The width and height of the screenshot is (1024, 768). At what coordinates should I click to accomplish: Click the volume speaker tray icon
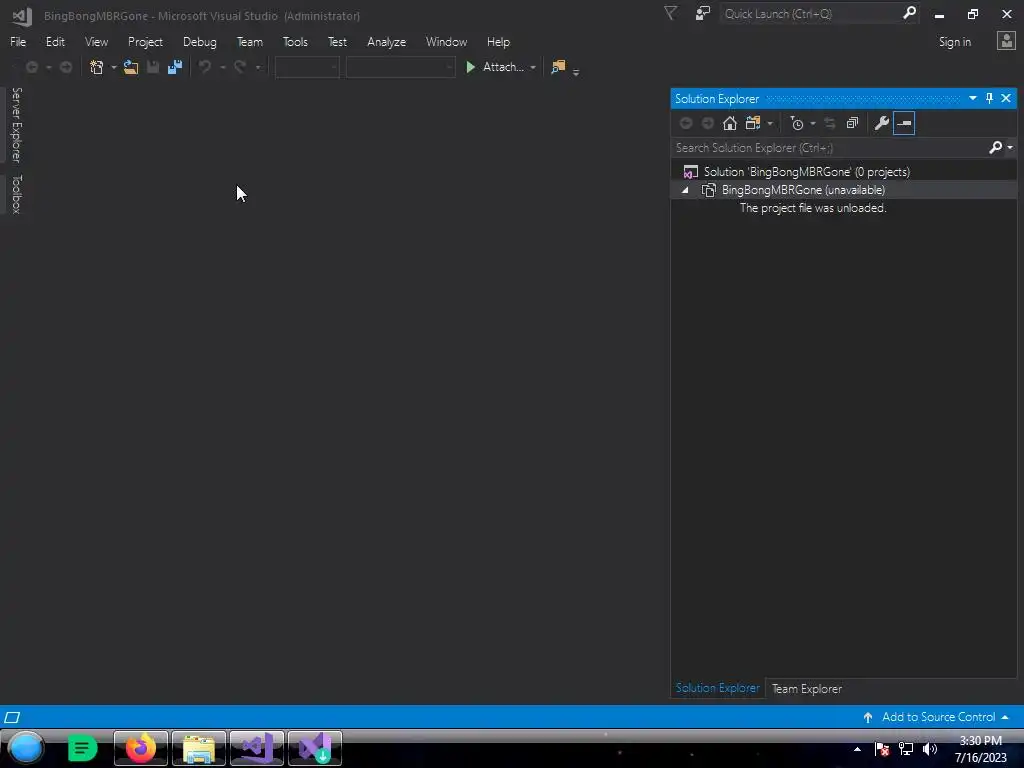929,749
